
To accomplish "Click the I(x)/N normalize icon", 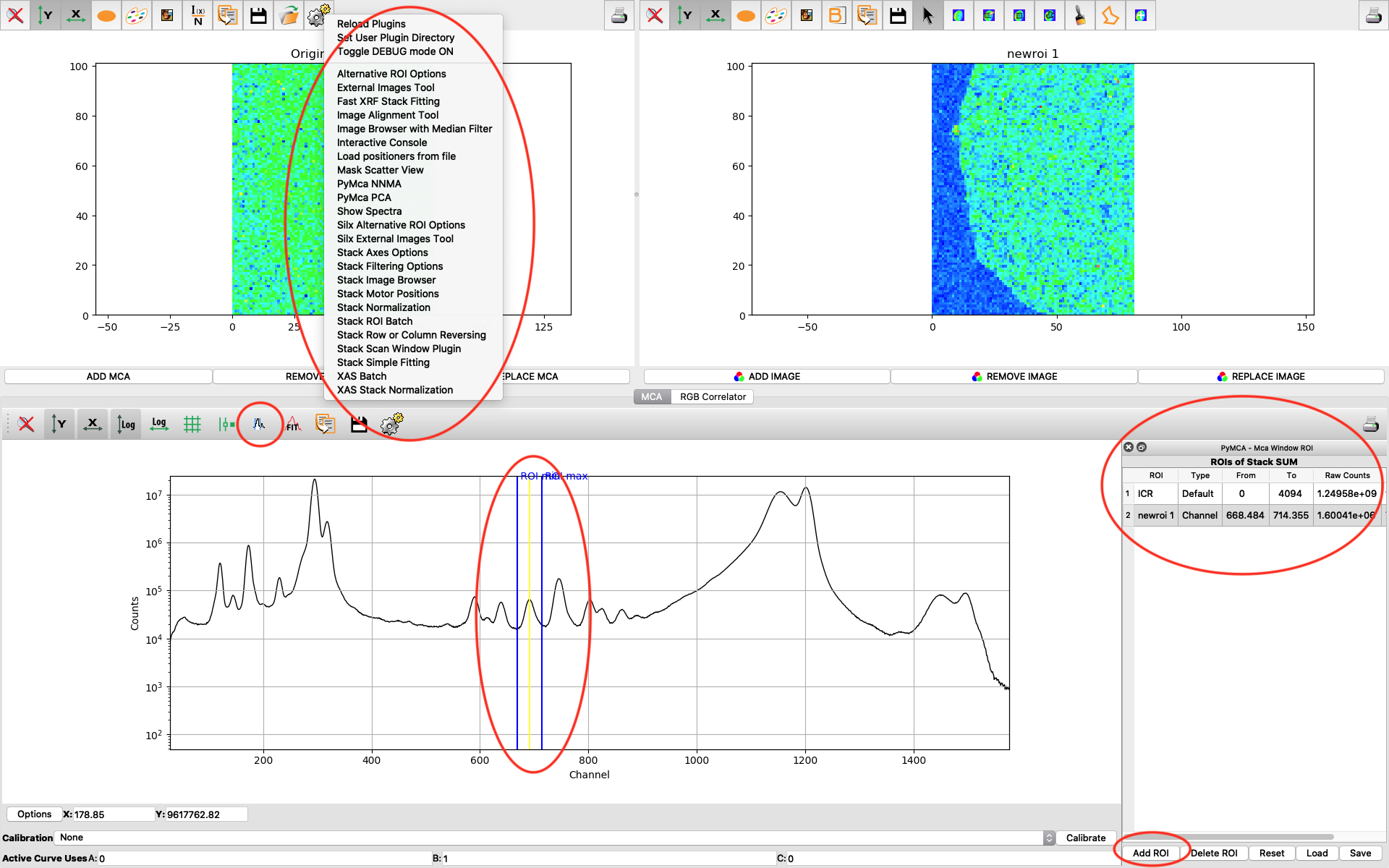I will click(197, 15).
